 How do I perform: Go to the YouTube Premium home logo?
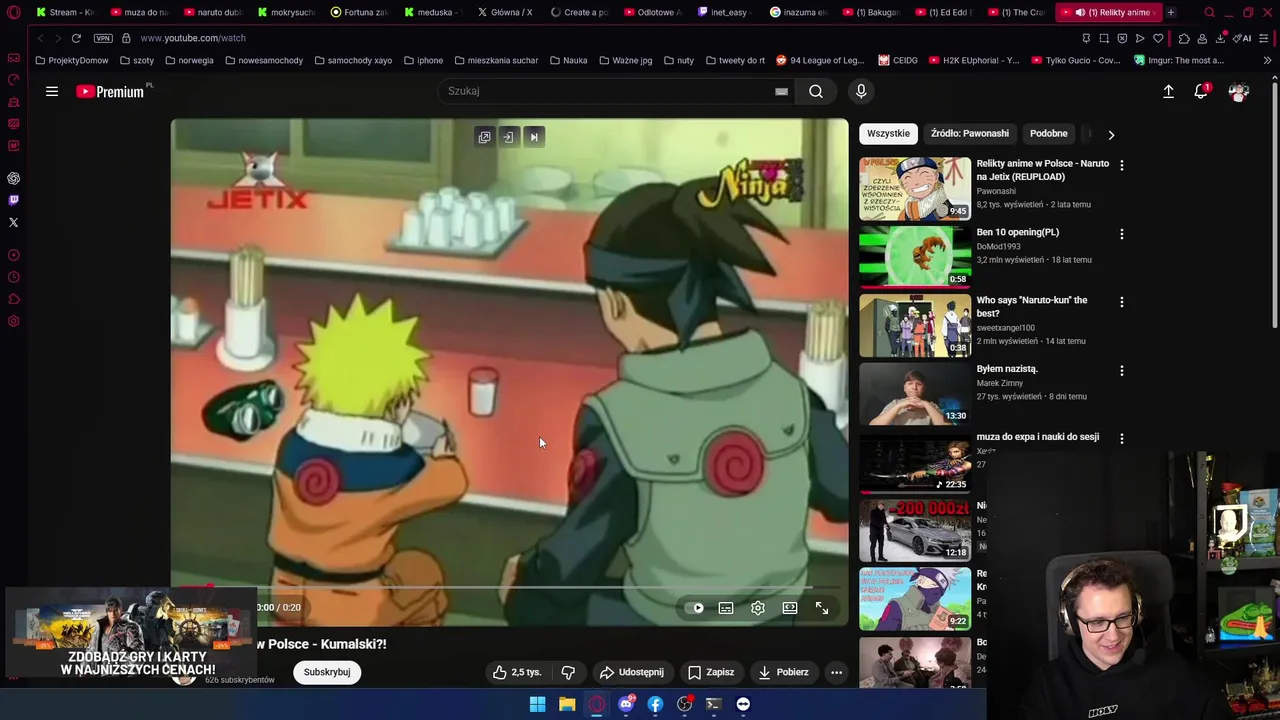point(112,91)
